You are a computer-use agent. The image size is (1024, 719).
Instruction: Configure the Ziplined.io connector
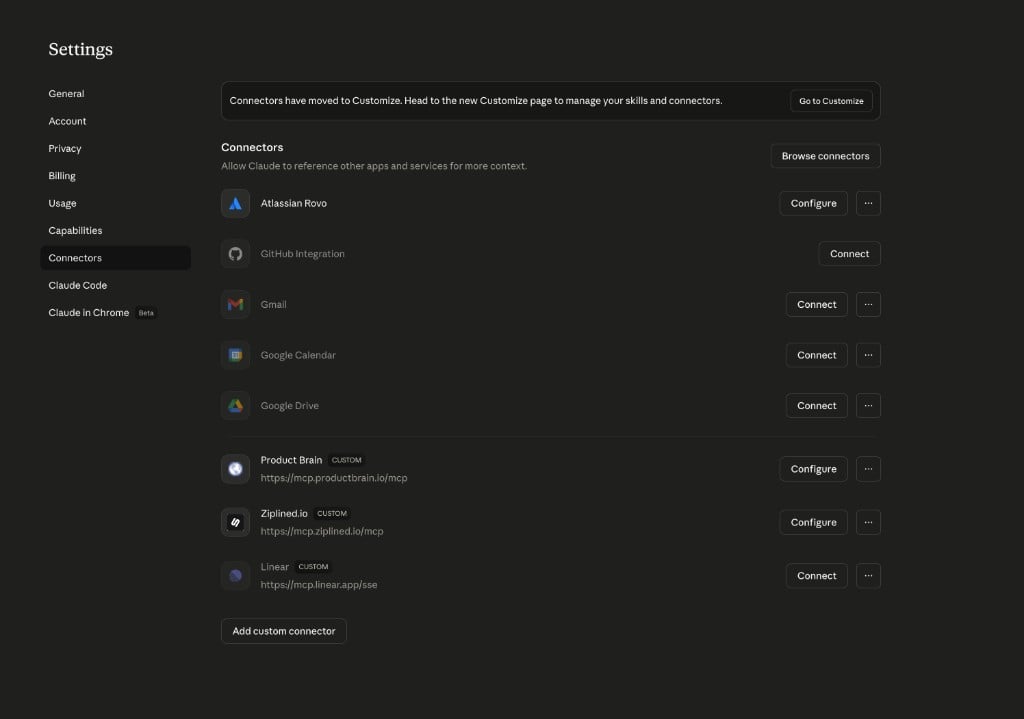pos(813,522)
